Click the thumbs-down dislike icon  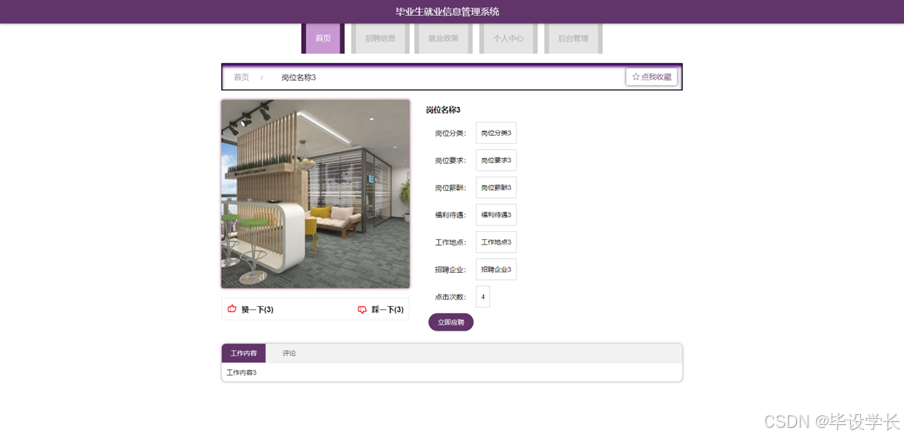[x=362, y=310]
